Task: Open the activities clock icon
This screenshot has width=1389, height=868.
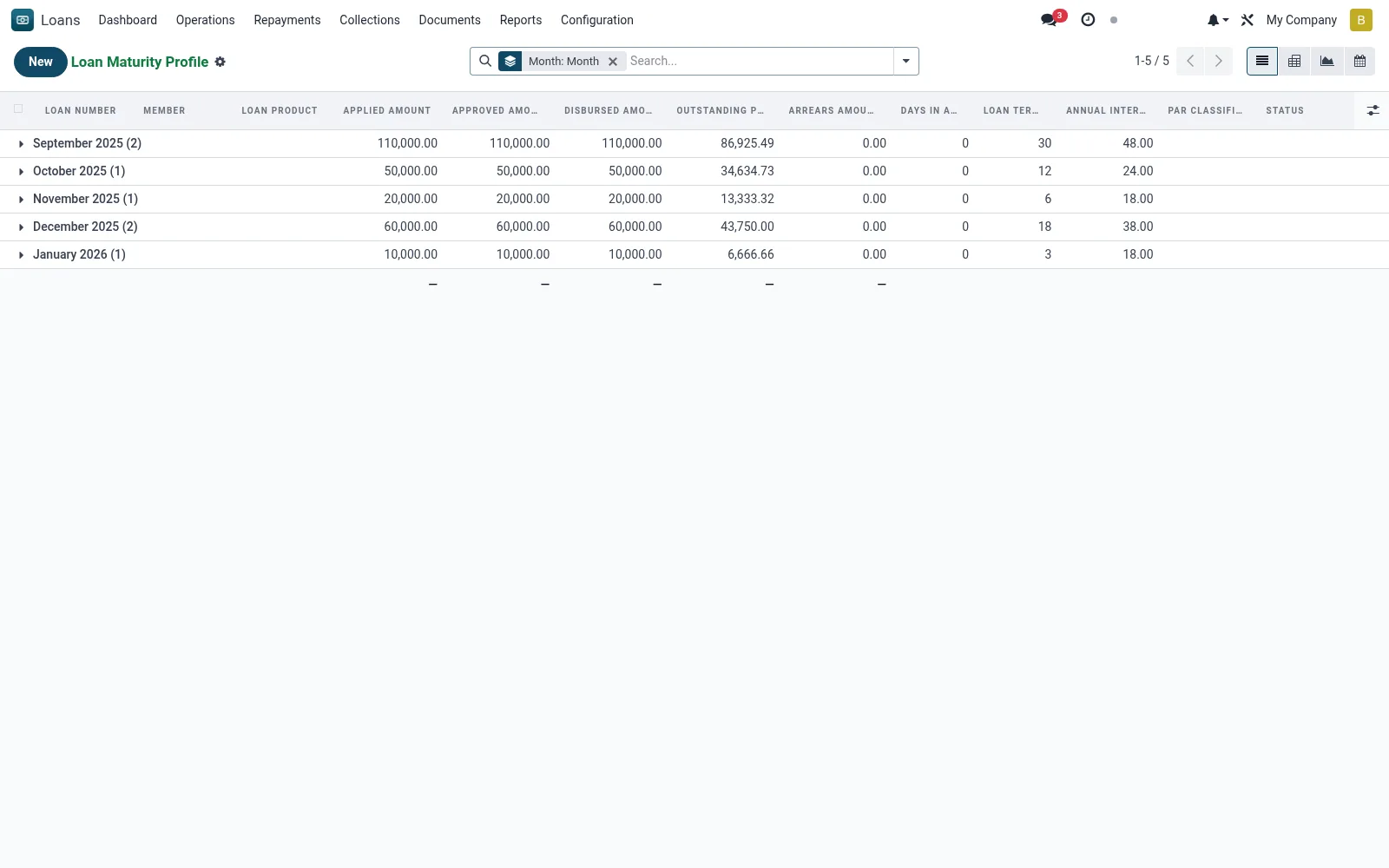Action: (1088, 19)
